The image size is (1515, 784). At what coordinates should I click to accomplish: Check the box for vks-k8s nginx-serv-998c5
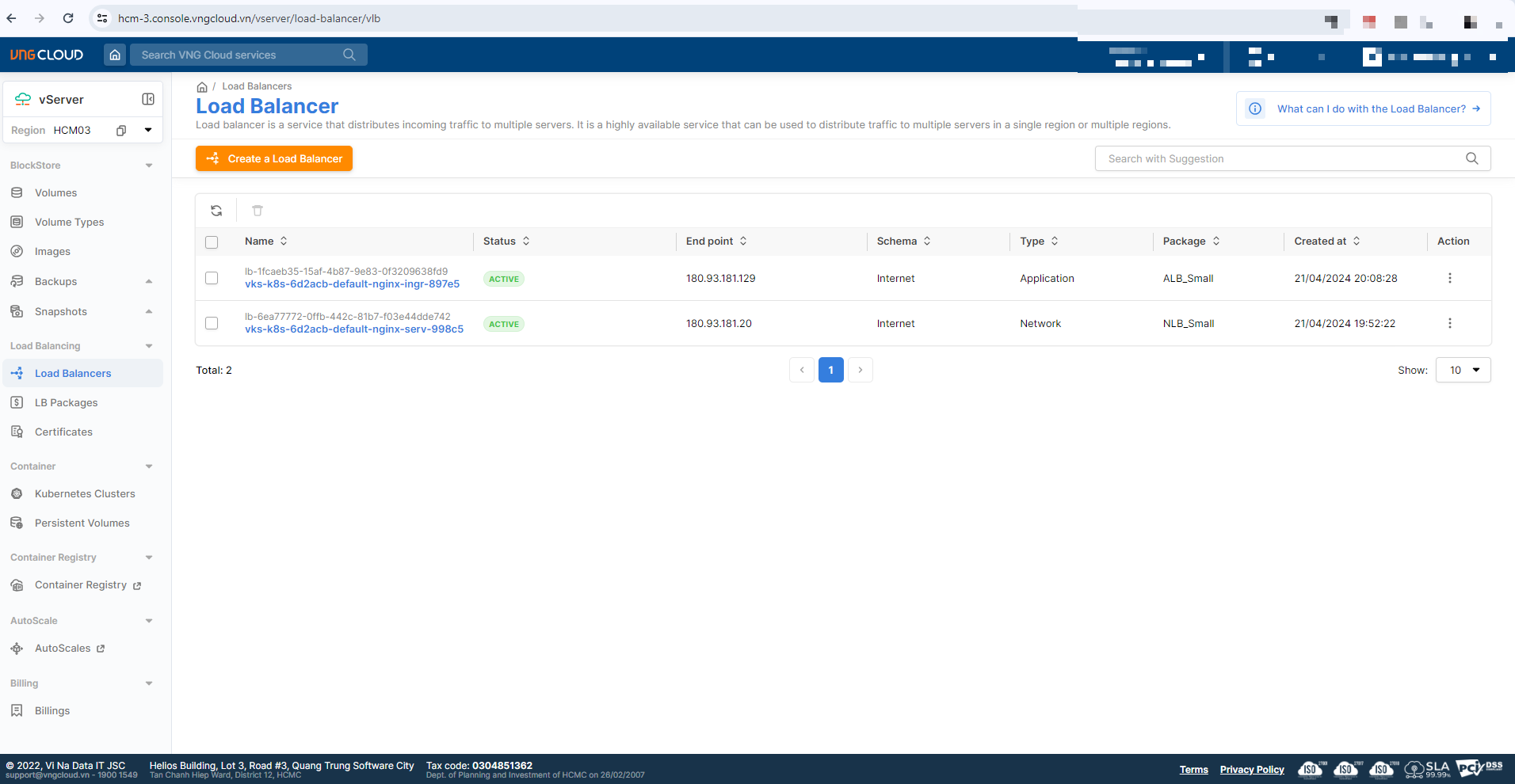pos(212,323)
